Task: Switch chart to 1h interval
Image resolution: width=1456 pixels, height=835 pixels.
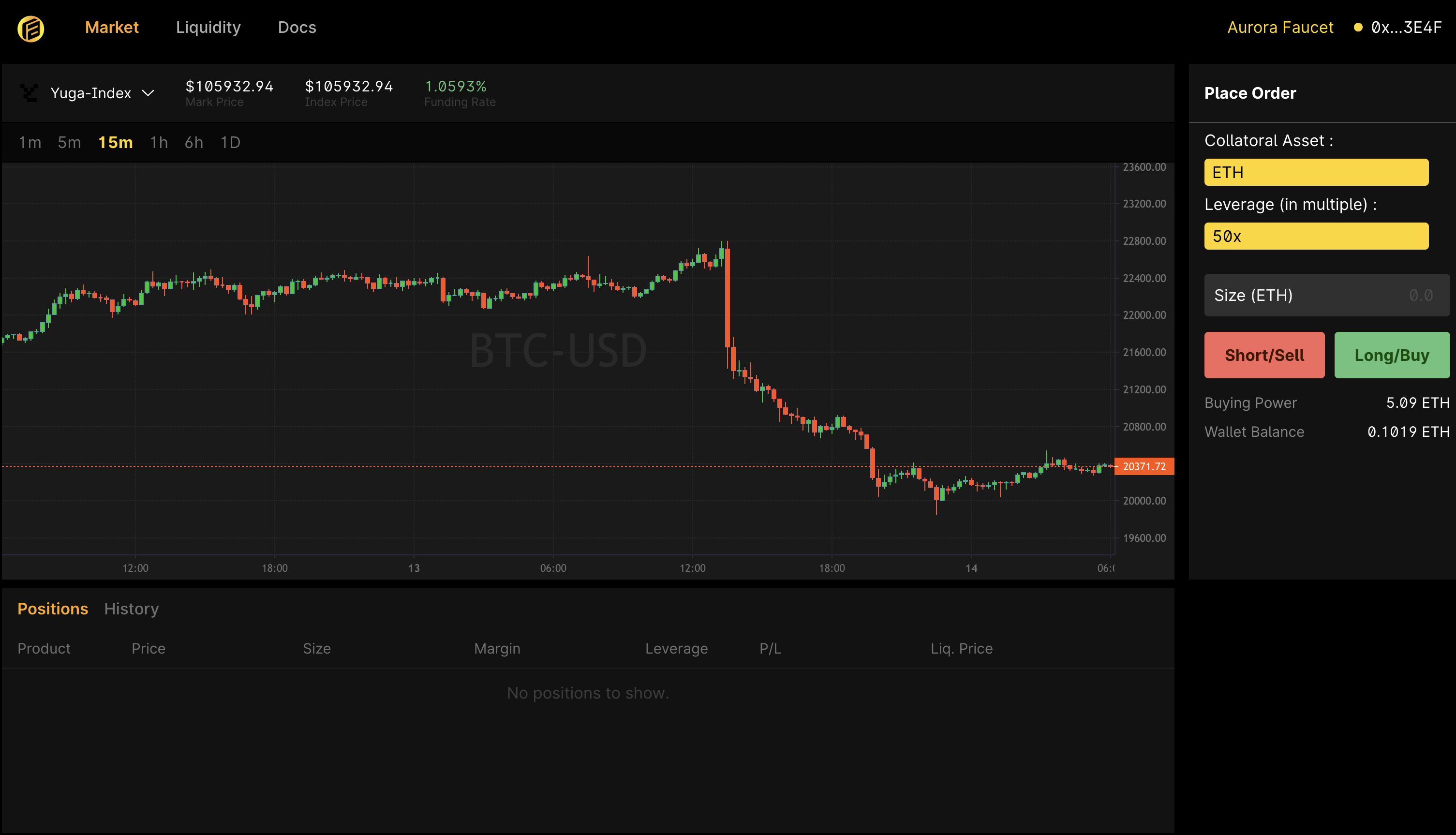Action: [159, 143]
